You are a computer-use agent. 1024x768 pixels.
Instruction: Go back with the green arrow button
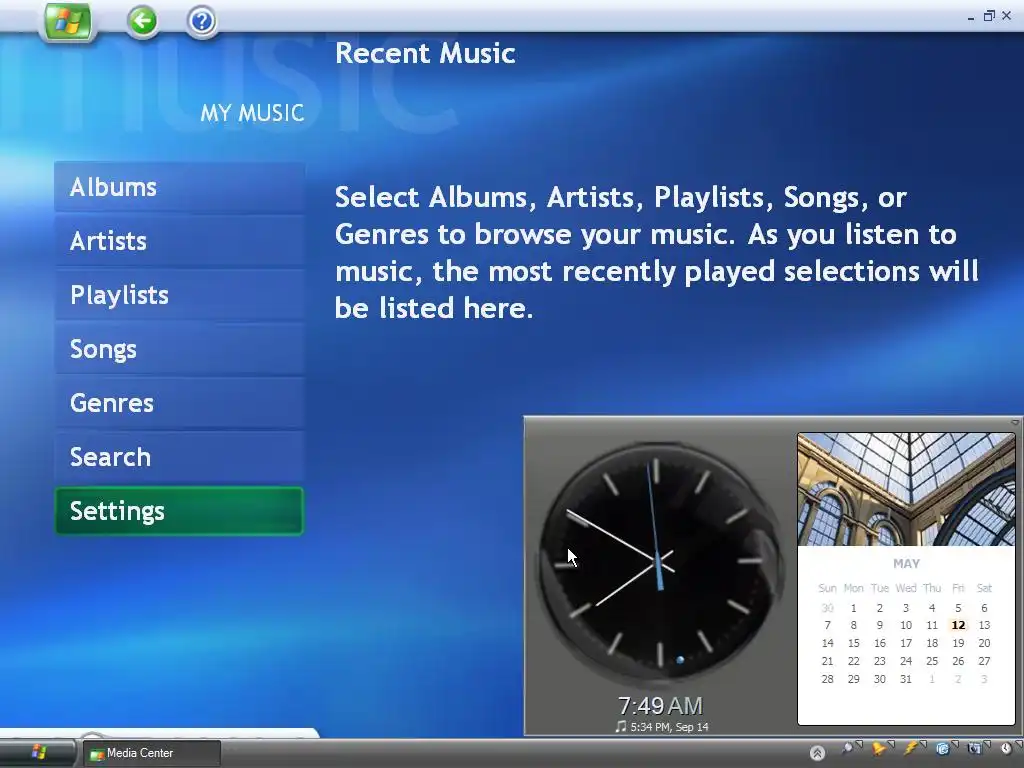142,22
